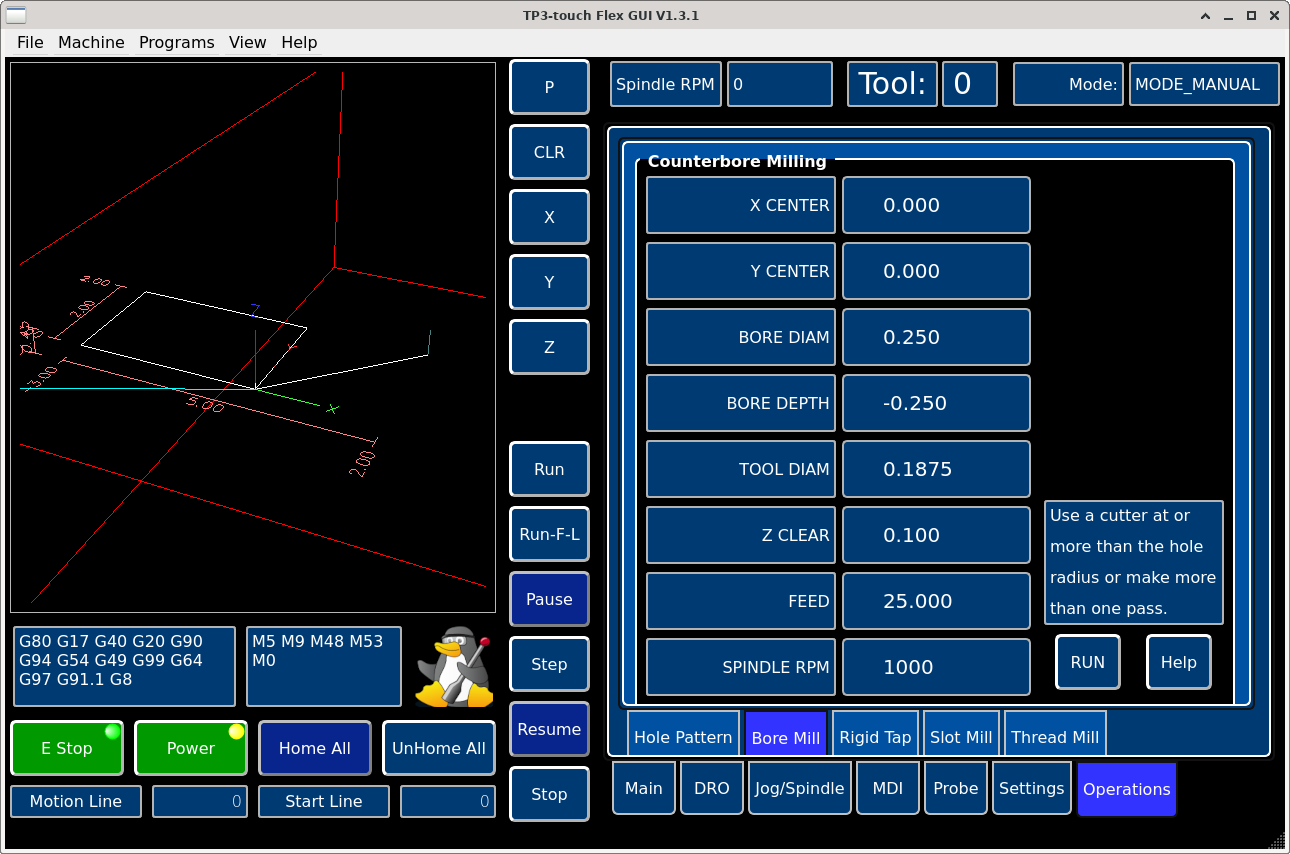Viewport: 1290px width, 854px height.
Task: Click the 3D toolpath preview area
Action: click(x=253, y=337)
